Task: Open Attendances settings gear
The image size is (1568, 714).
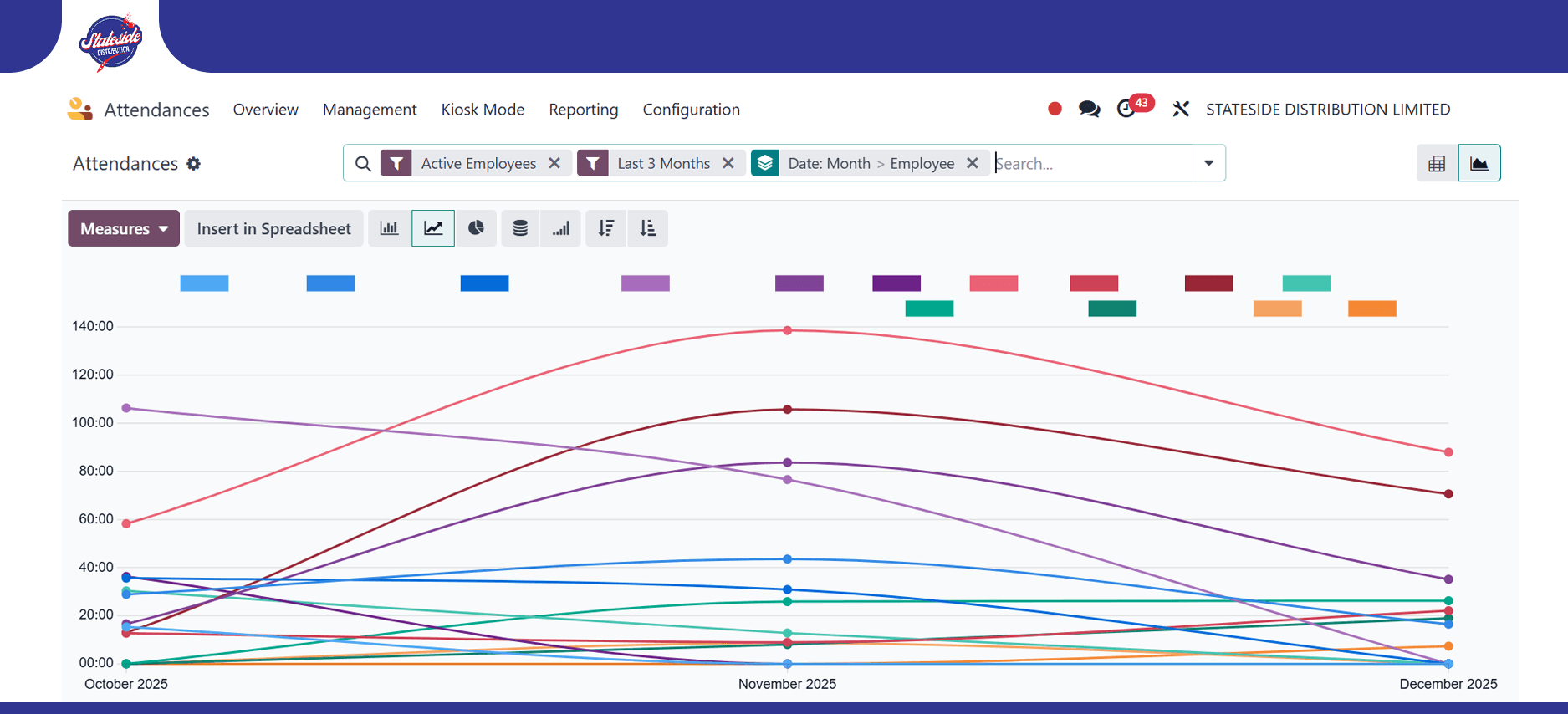Action: (x=194, y=164)
